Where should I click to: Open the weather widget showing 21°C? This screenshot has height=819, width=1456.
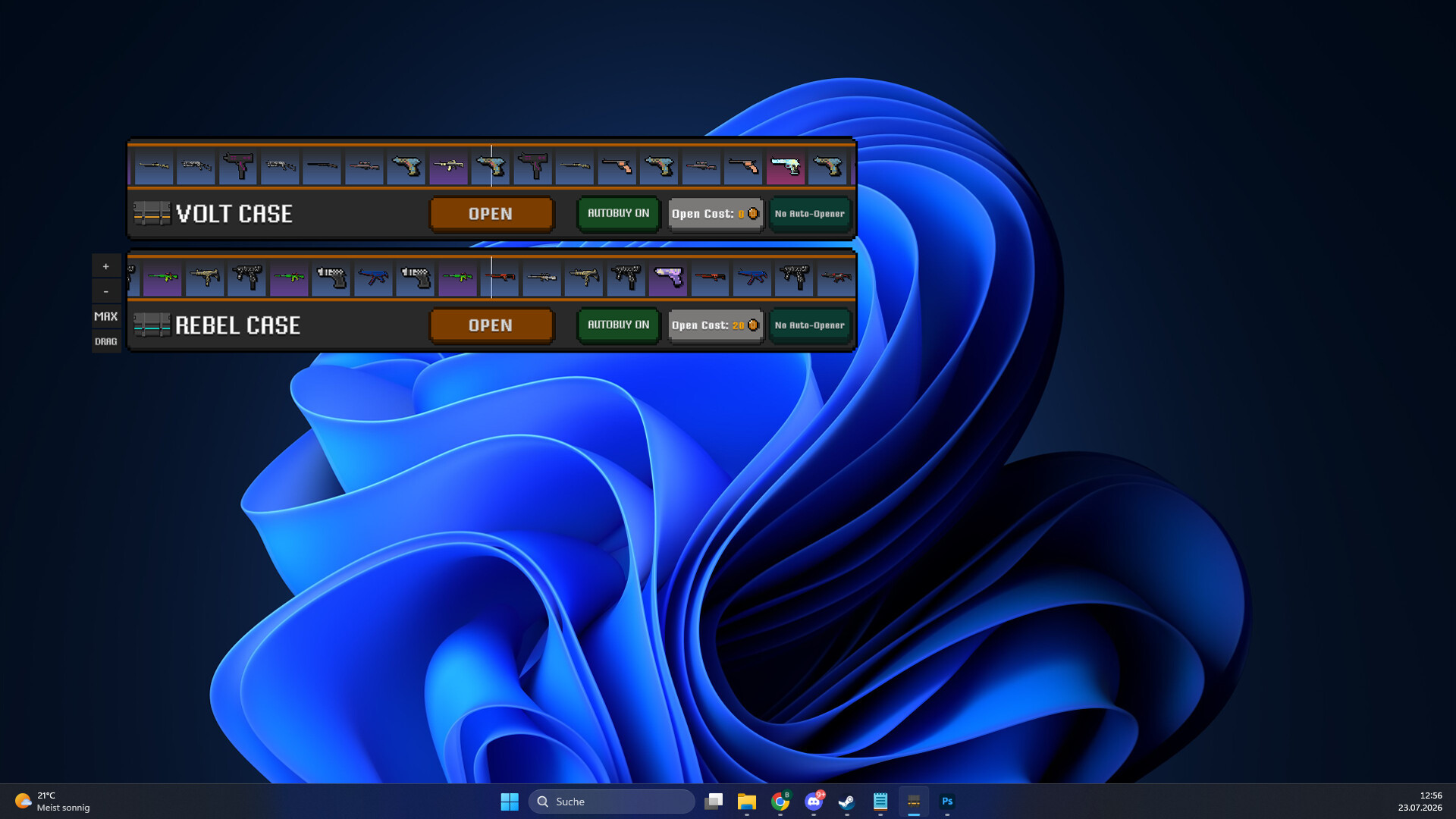(x=52, y=802)
